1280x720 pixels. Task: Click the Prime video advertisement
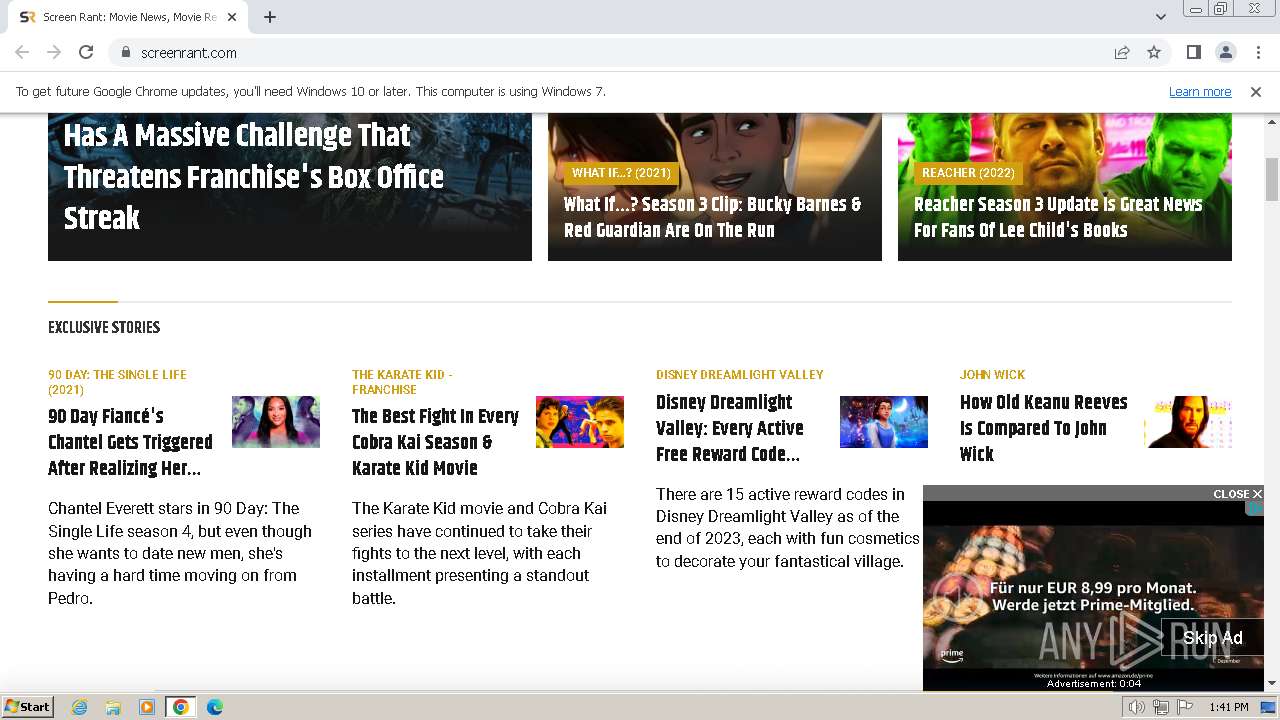pyautogui.click(x=1093, y=595)
